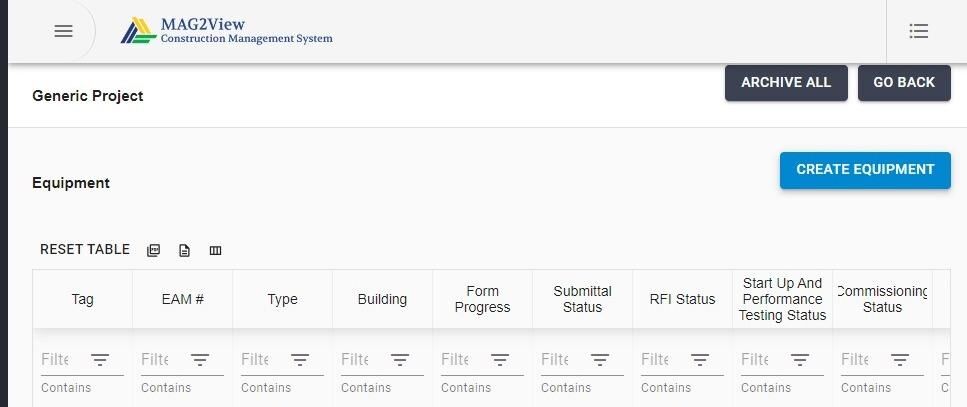Viewport: 967px width, 407px height.
Task: Click the Archive All button
Action: [x=786, y=83]
